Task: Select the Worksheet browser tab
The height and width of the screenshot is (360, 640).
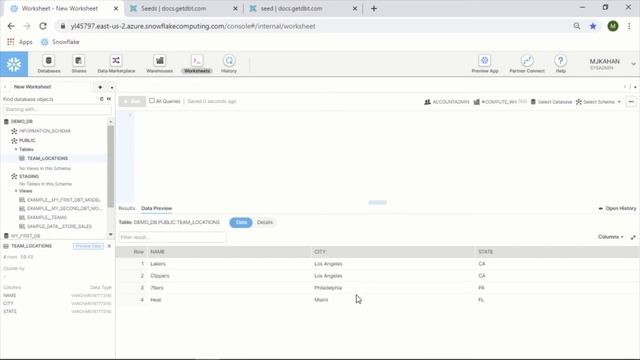Action: click(x=65, y=9)
